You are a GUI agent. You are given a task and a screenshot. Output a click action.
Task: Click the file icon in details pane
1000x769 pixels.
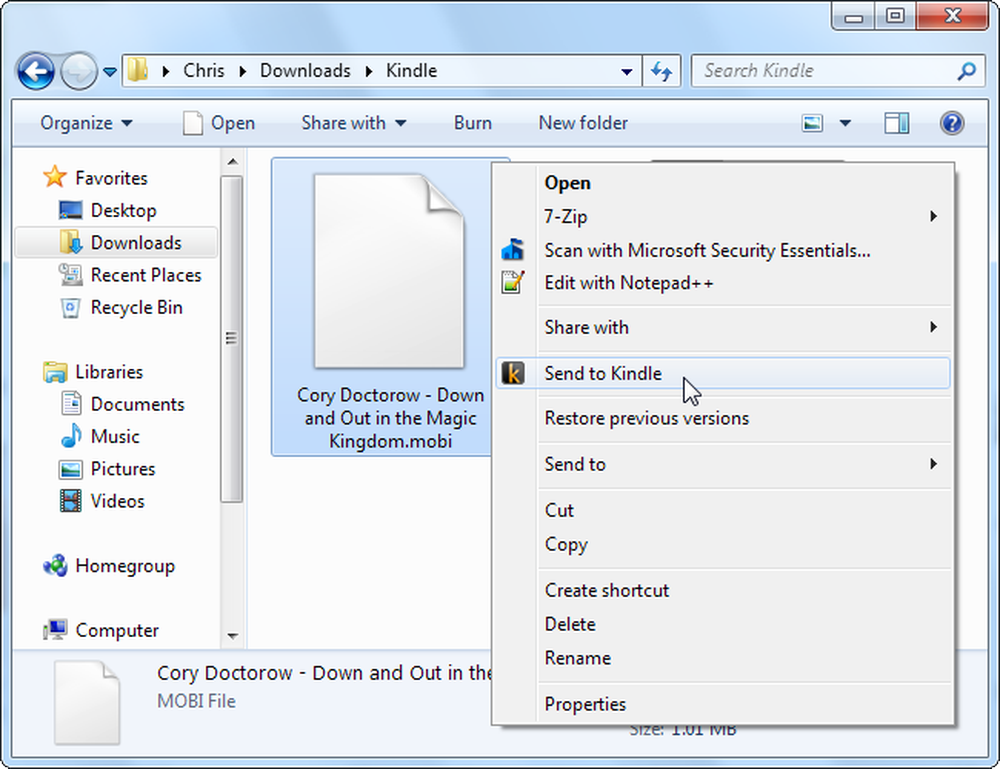(87, 703)
